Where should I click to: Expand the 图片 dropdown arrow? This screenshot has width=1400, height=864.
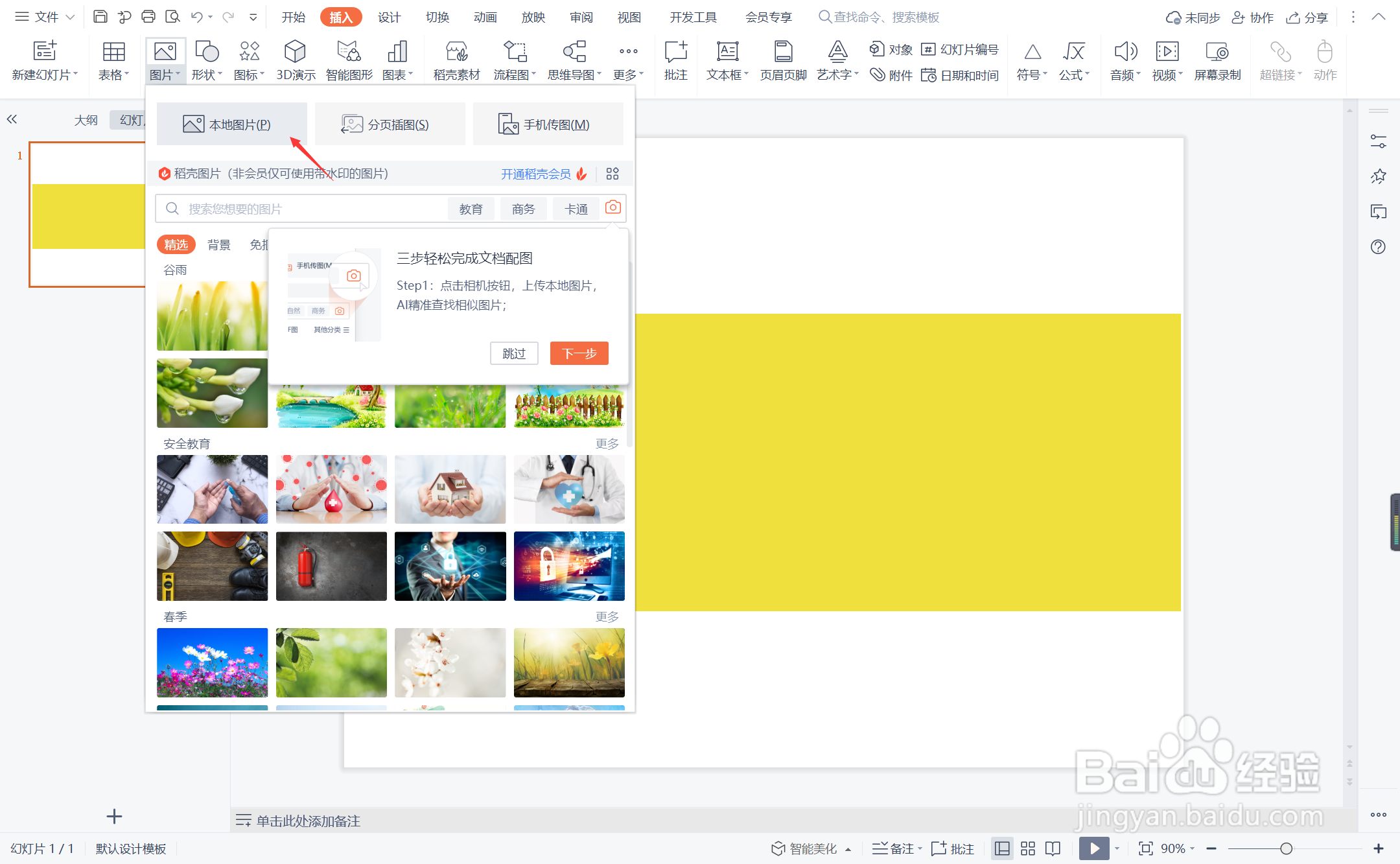(178, 74)
